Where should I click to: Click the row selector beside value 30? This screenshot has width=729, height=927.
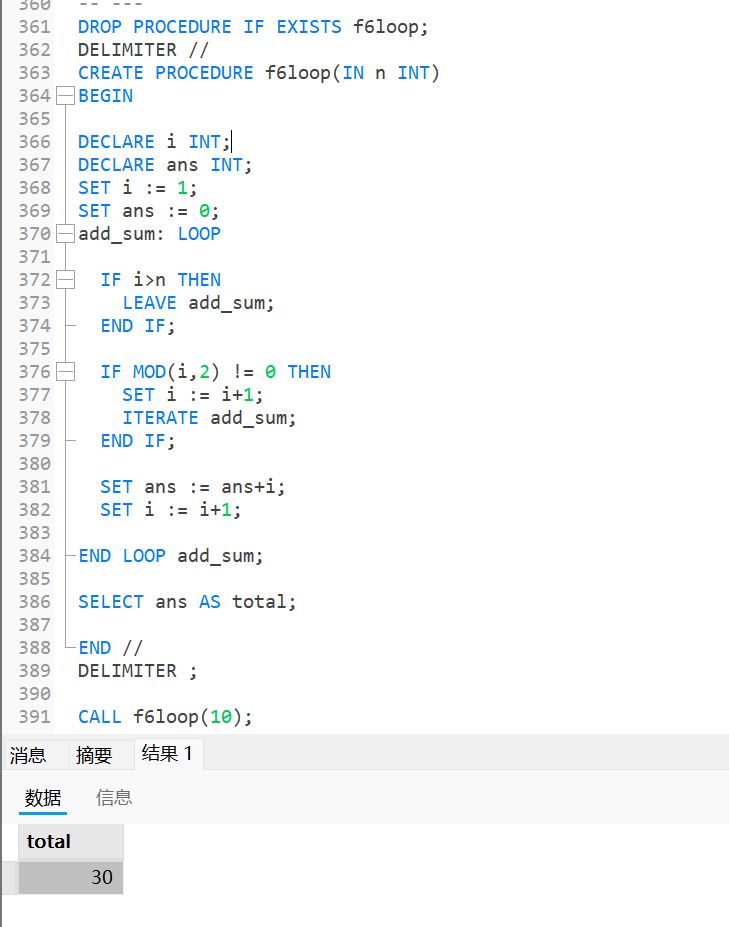coord(9,877)
